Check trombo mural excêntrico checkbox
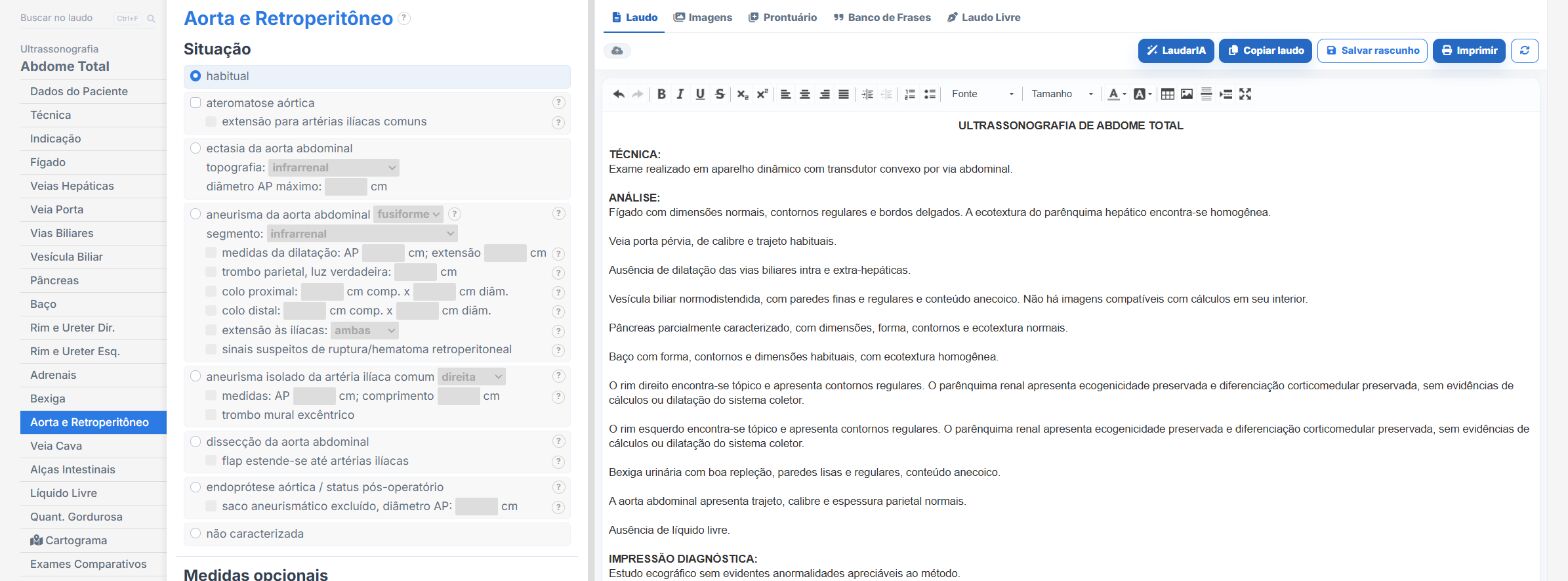1568x581 pixels. tap(211, 415)
